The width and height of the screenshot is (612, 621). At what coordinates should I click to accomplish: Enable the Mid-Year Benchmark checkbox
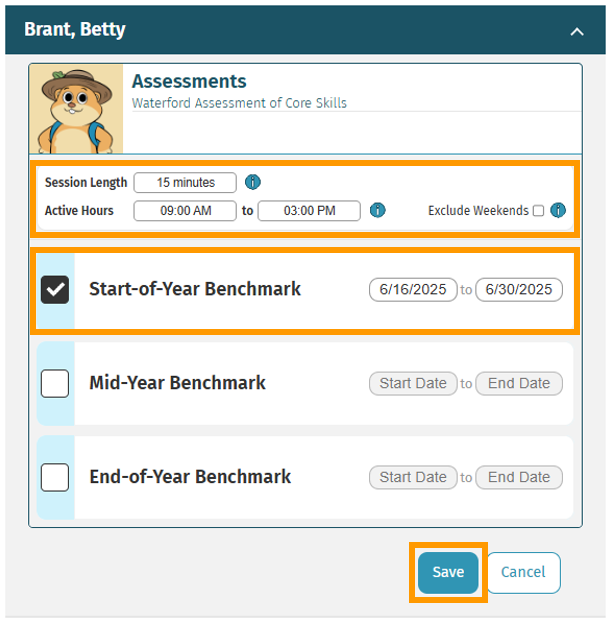(x=55, y=383)
